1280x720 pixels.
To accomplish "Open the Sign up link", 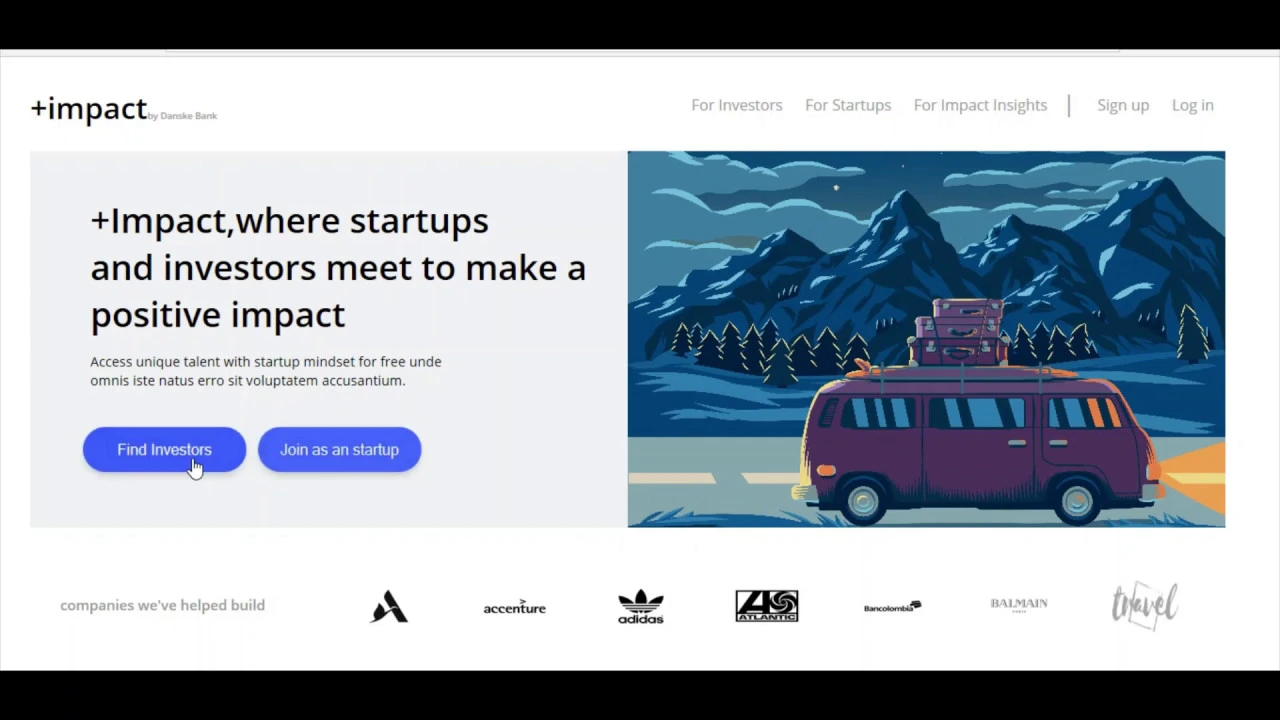I will point(1123,105).
